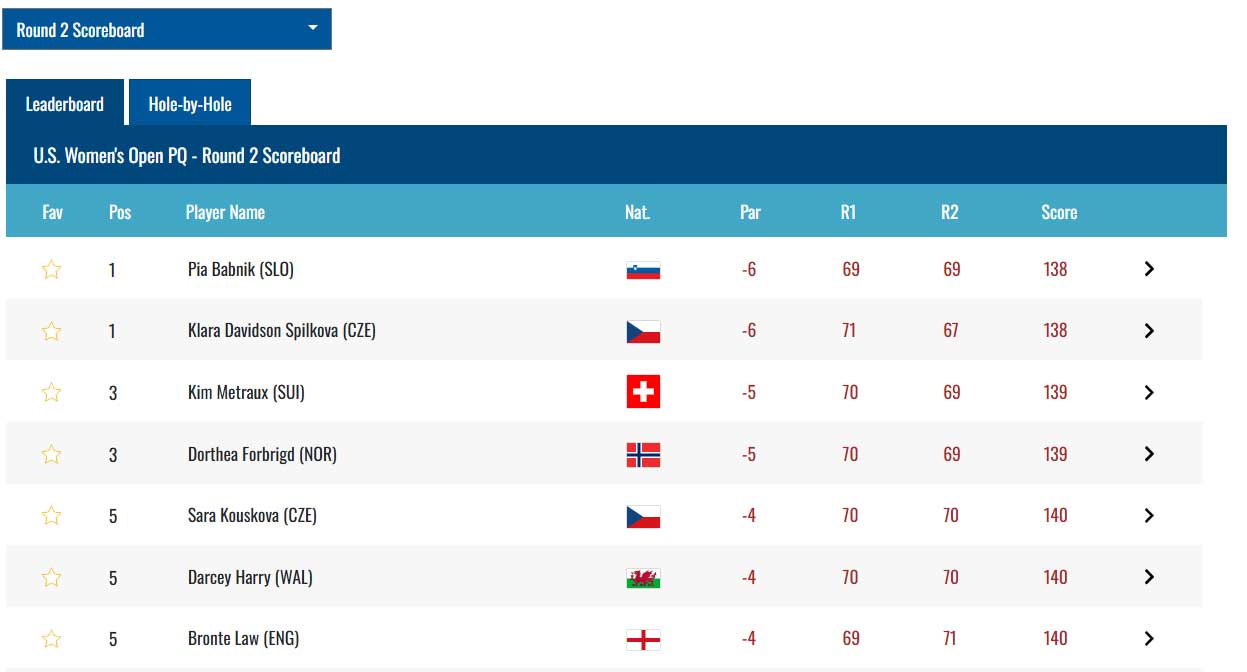Click the Norway flag beside Dorthea Forbrigd
Screen dimensions: 1247x672
[643, 455]
